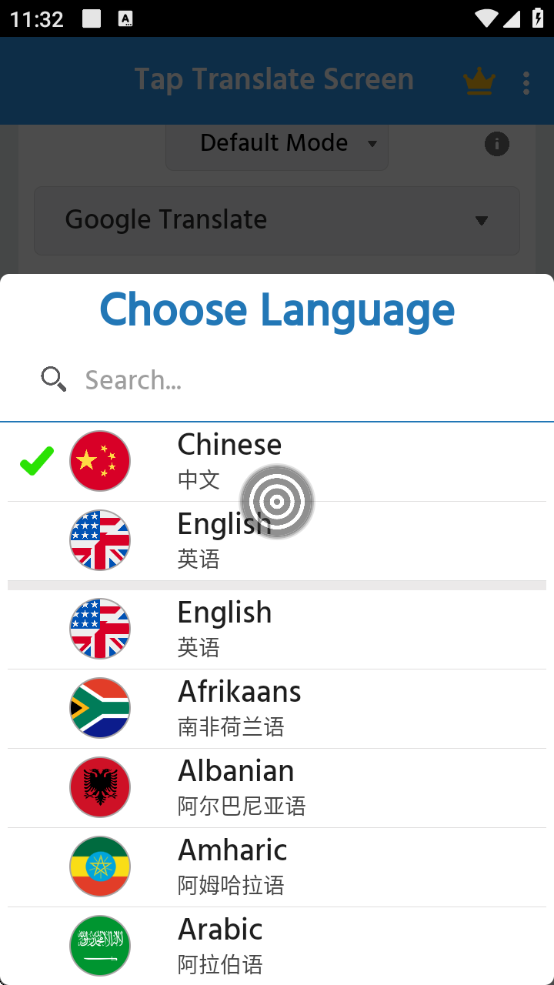Tap the green checkmark next to Chinese
Viewport: 554px width, 985px height.
(x=36, y=461)
